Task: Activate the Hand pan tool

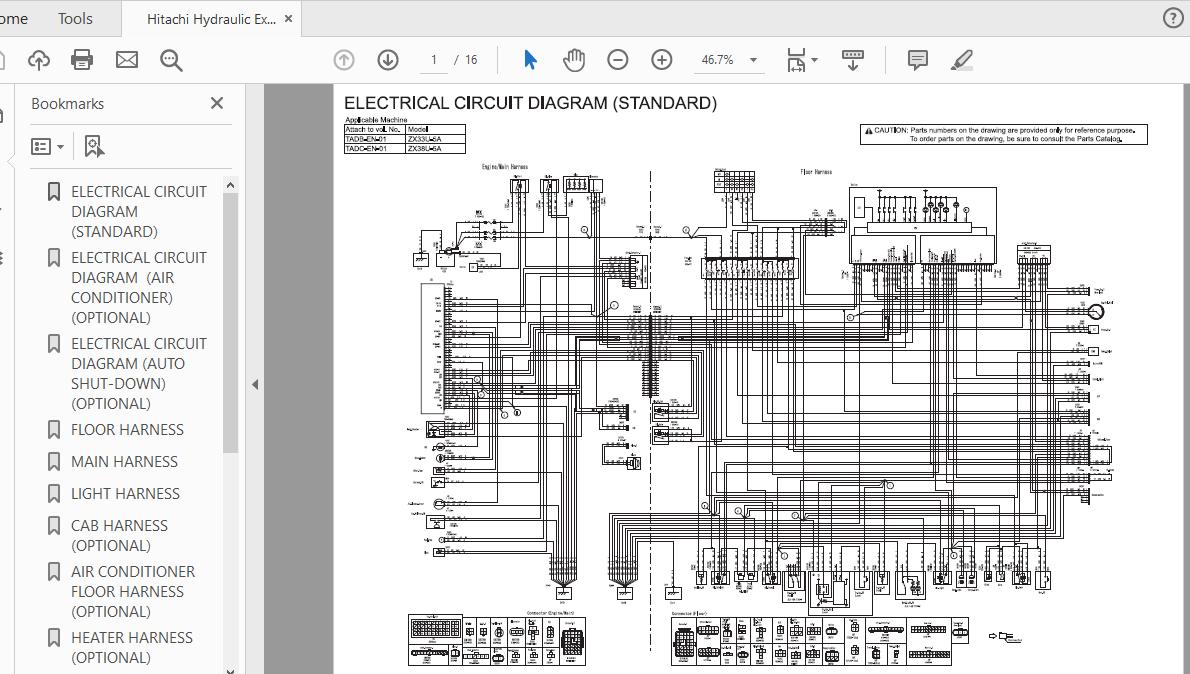Action: [574, 60]
